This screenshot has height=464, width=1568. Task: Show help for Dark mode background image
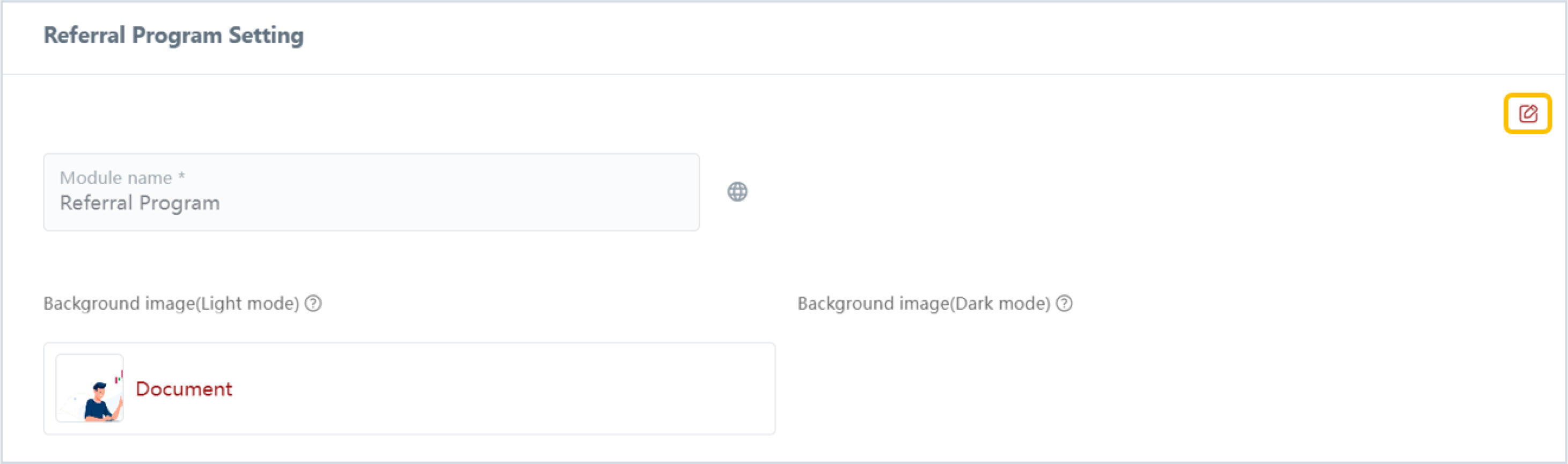point(1064,303)
